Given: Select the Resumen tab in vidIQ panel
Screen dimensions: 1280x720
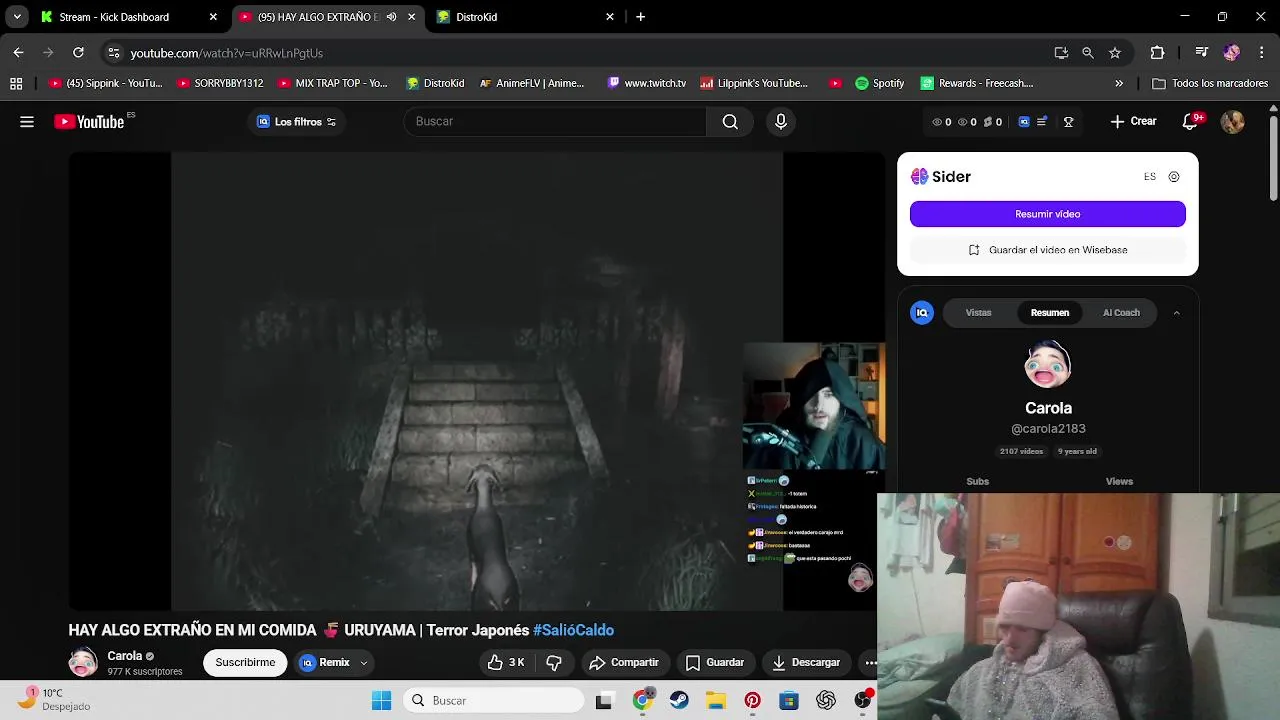Looking at the screenshot, I should click(x=1050, y=313).
